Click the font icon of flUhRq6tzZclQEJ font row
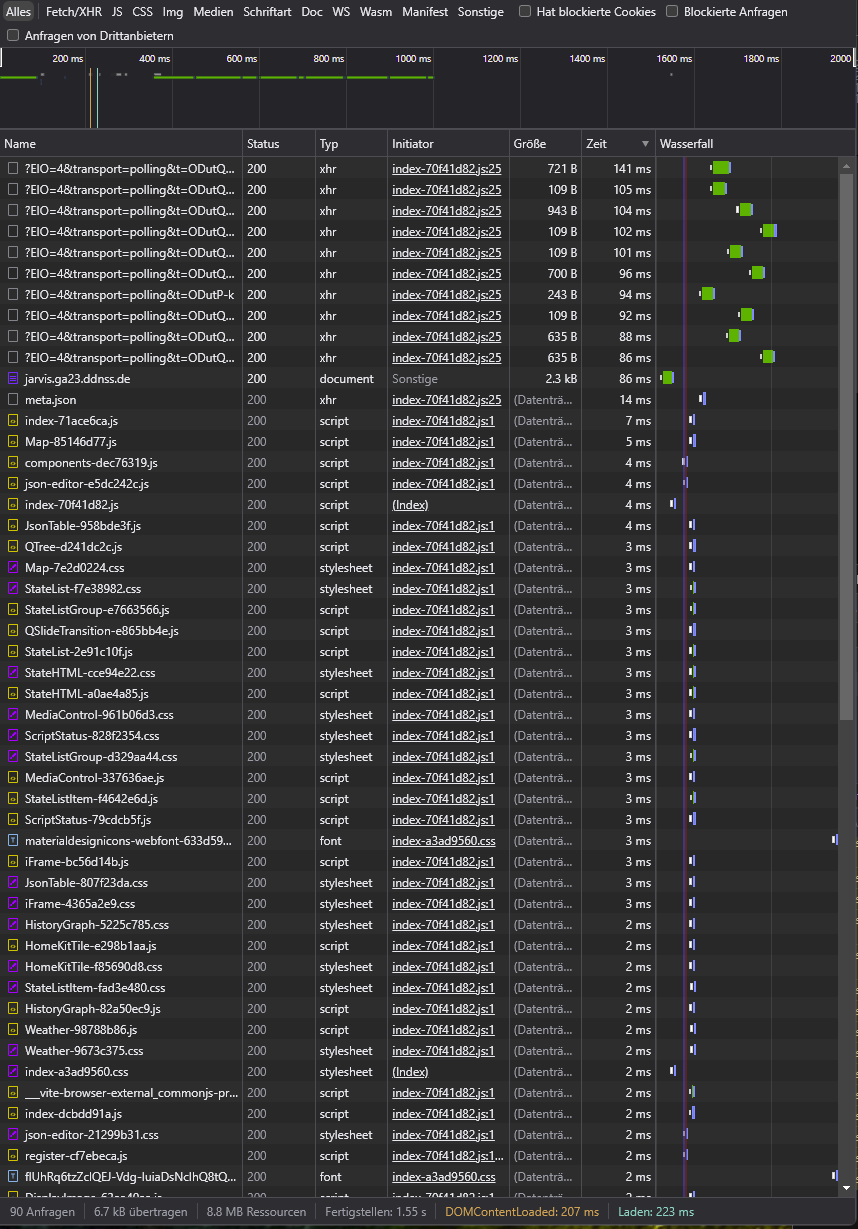Viewport: 858px width, 1229px height. (13, 1177)
